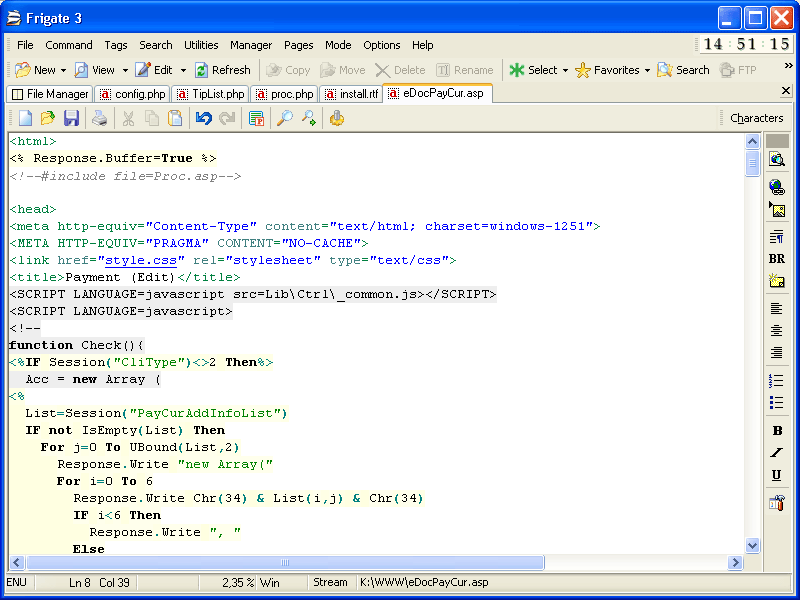This screenshot has width=800, height=600.
Task: Open the Options menu
Action: (382, 45)
